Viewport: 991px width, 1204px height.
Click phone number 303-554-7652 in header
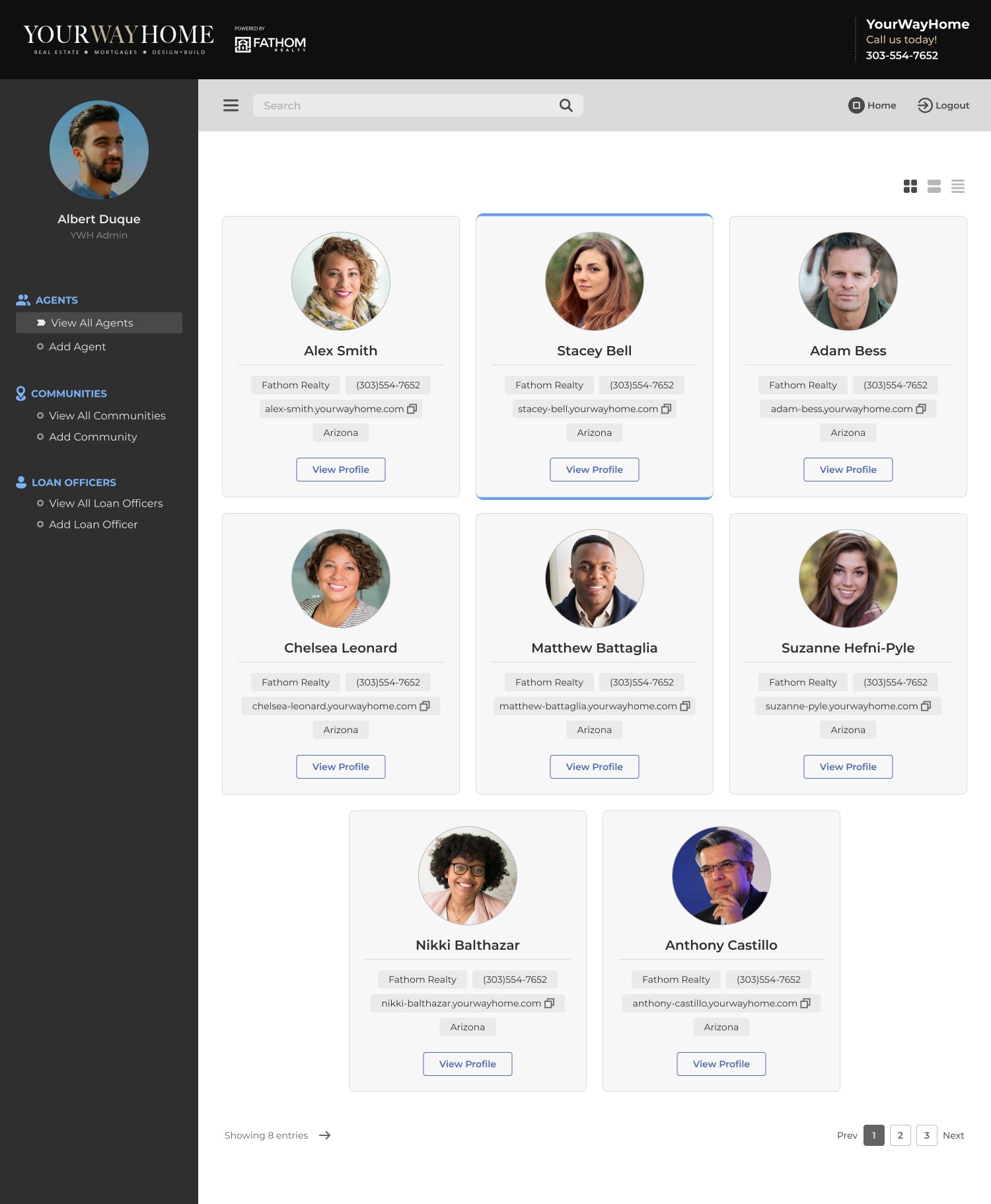tap(902, 55)
